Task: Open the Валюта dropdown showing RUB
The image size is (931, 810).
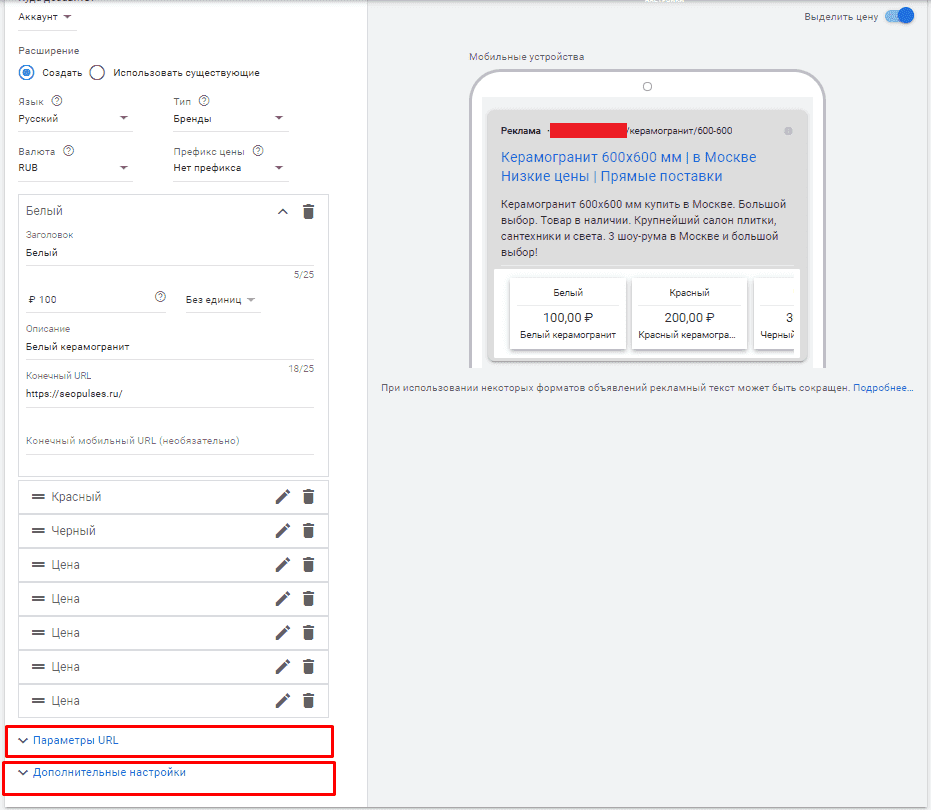Action: point(75,168)
